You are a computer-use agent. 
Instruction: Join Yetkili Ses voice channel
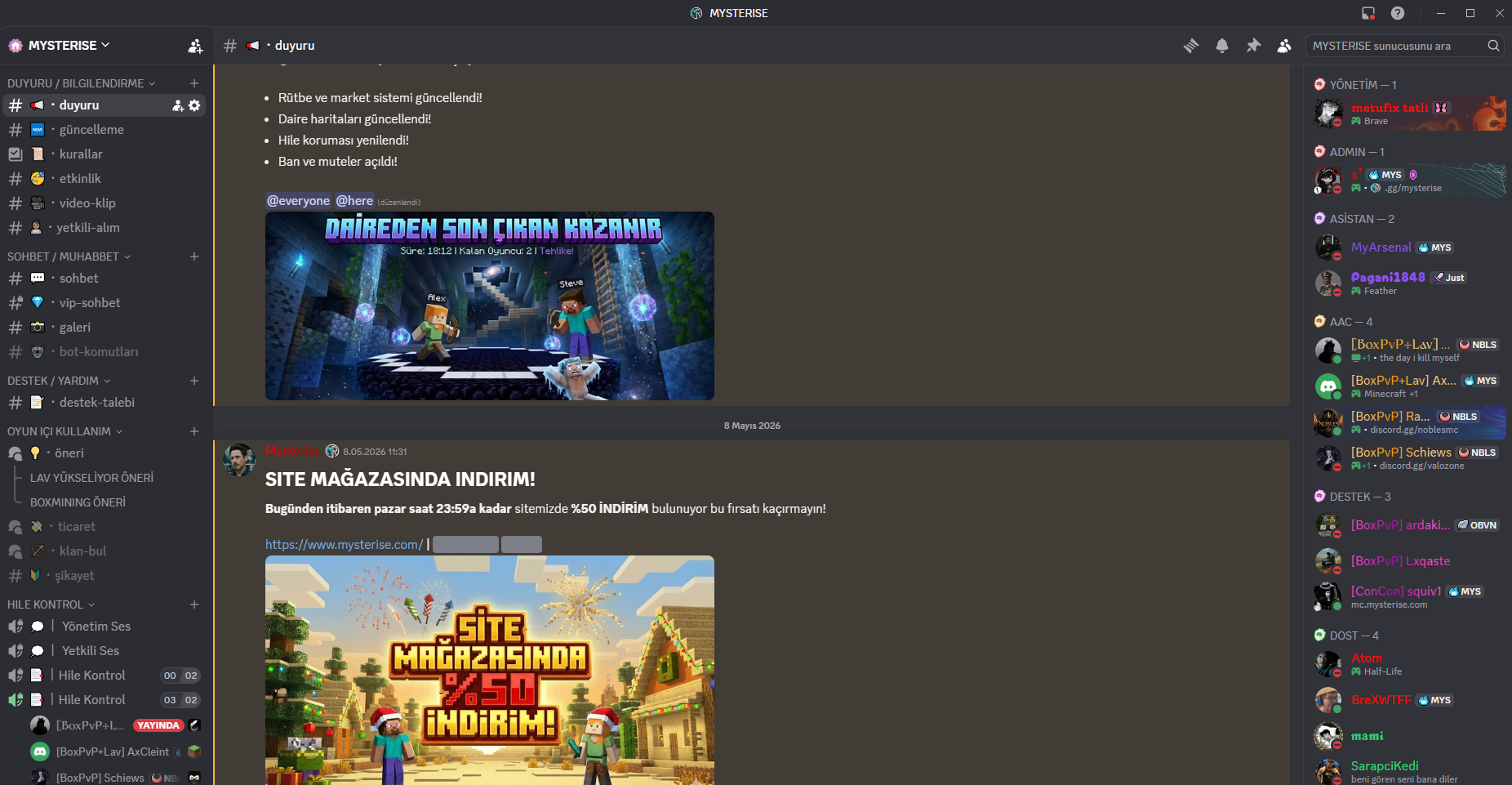[x=106, y=651]
